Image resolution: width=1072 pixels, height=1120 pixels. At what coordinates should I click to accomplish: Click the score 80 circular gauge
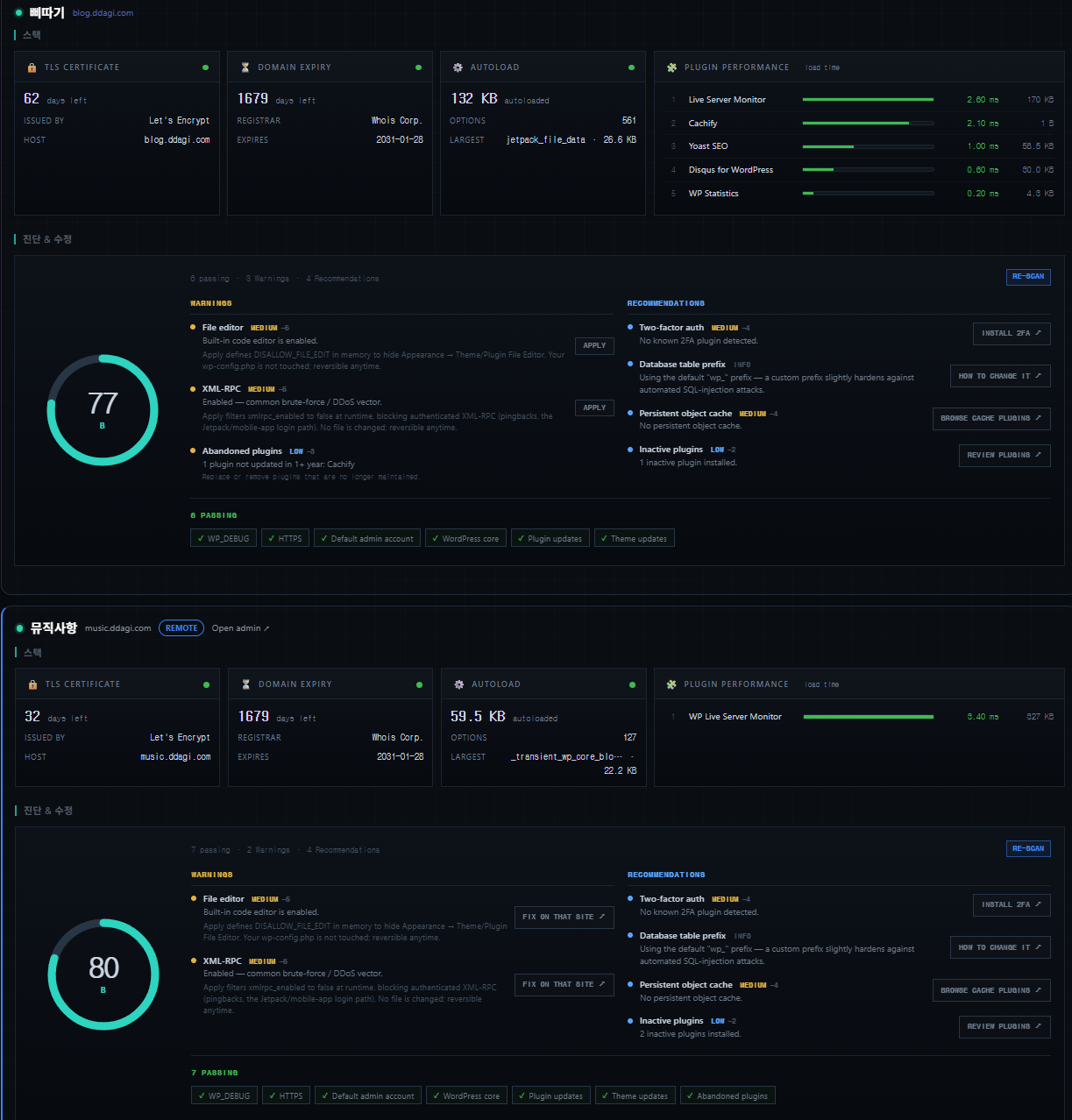(103, 975)
